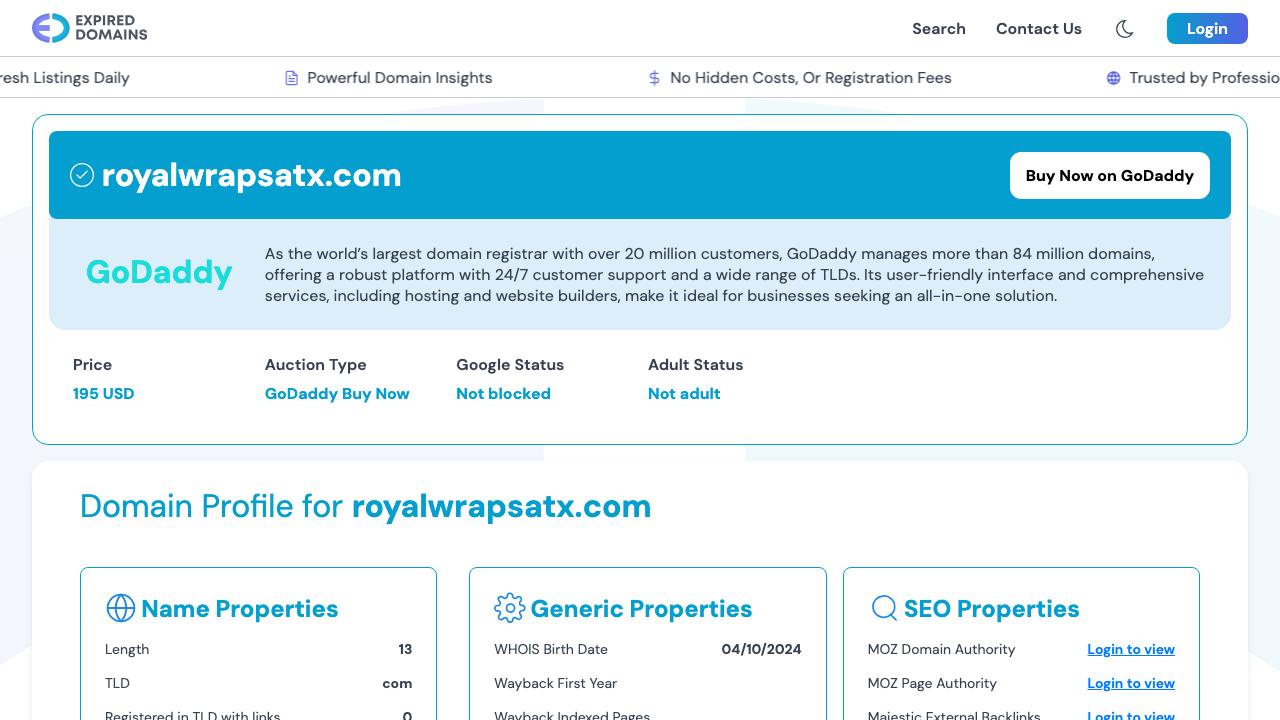Click the Expired Domains logo
This screenshot has height=720, width=1280.
pyautogui.click(x=90, y=28)
